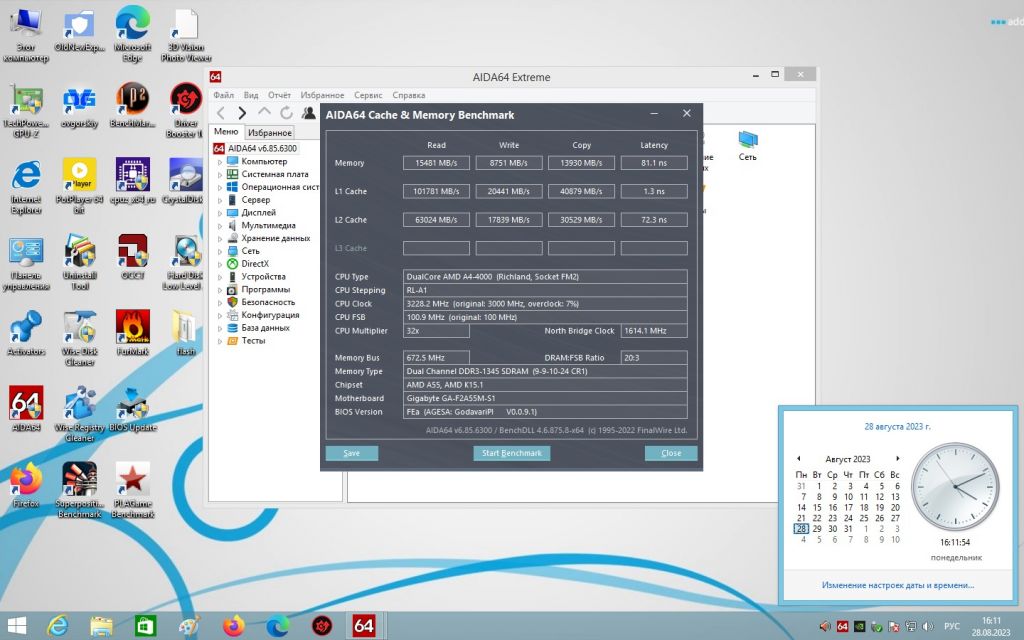Viewport: 1024px width, 640px height.
Task: Open the OCCT desktop shortcut
Action: point(133,257)
